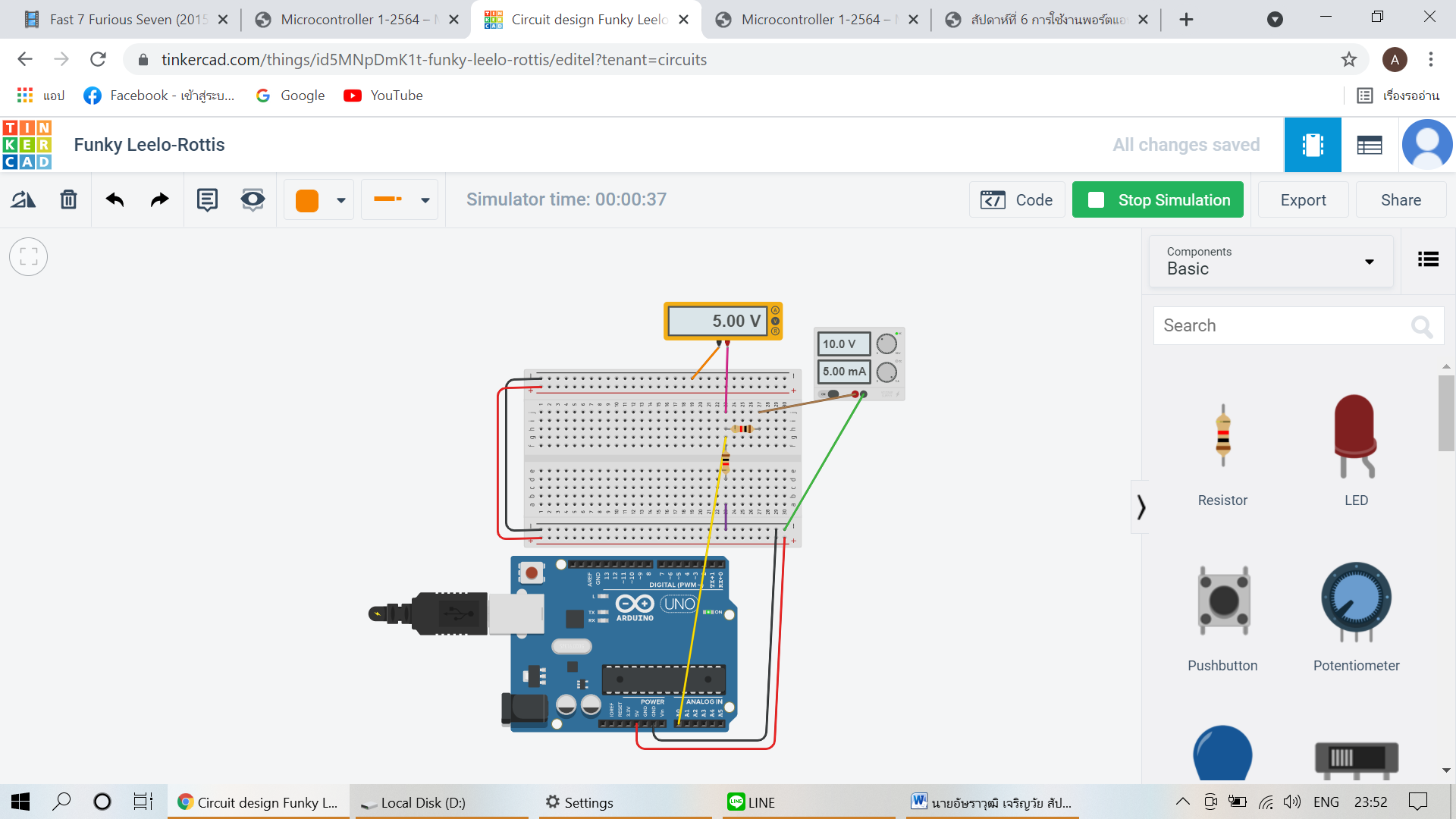Click the power supply current knob
Screen dimensions: 1456x819
pyautogui.click(x=886, y=372)
